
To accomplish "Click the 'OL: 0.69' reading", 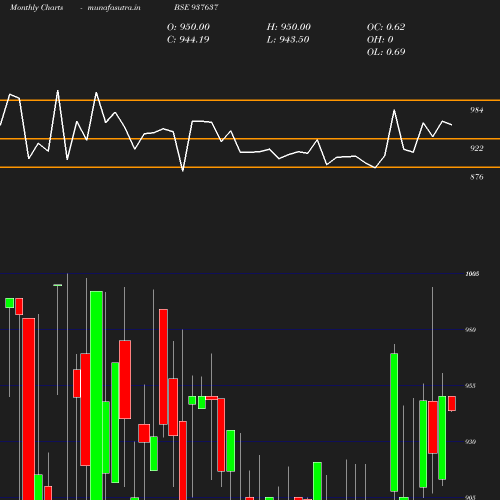I will [x=386, y=52].
